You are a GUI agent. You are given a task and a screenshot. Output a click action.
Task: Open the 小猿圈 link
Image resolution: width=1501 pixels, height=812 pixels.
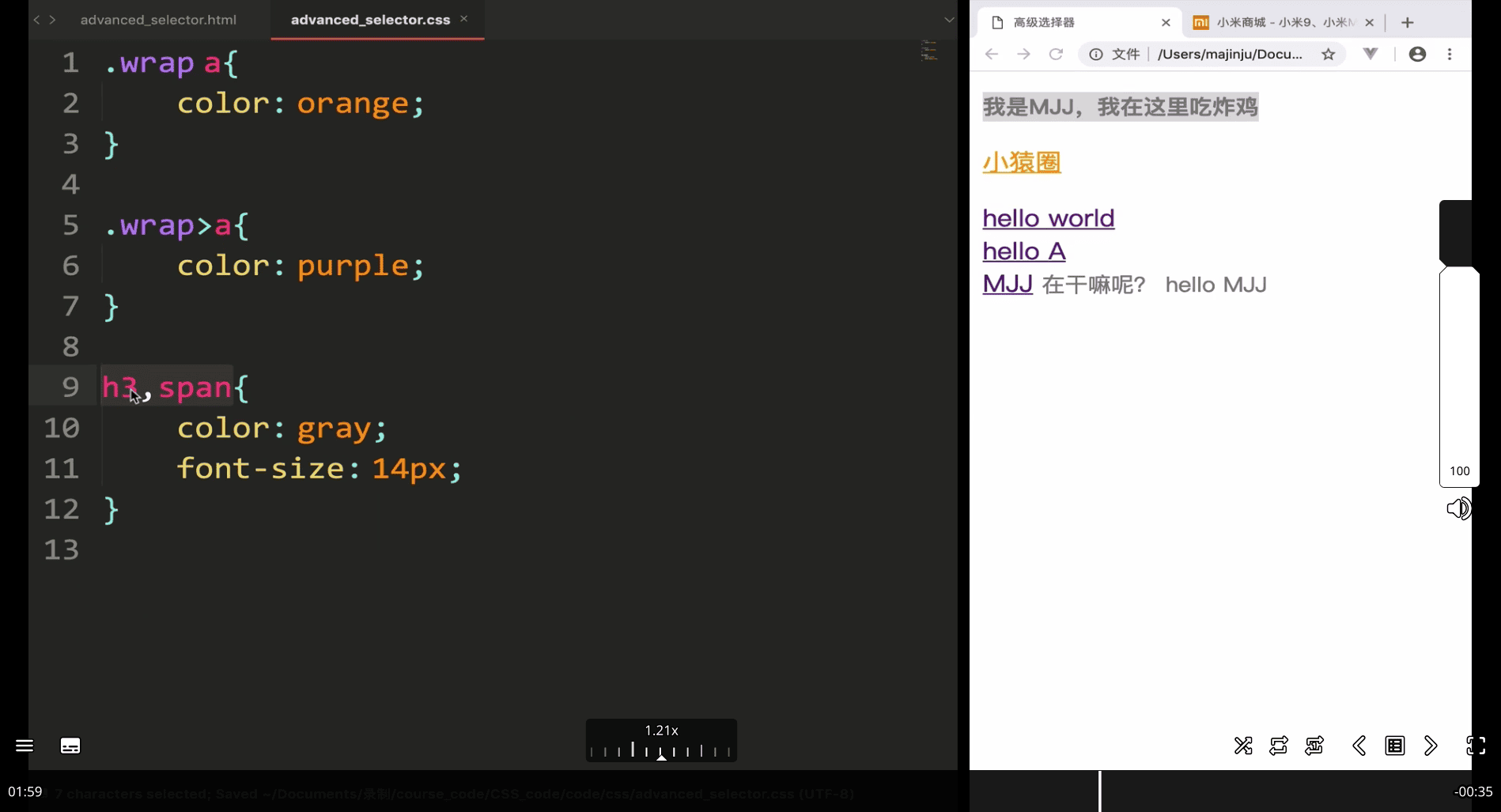coord(1022,162)
